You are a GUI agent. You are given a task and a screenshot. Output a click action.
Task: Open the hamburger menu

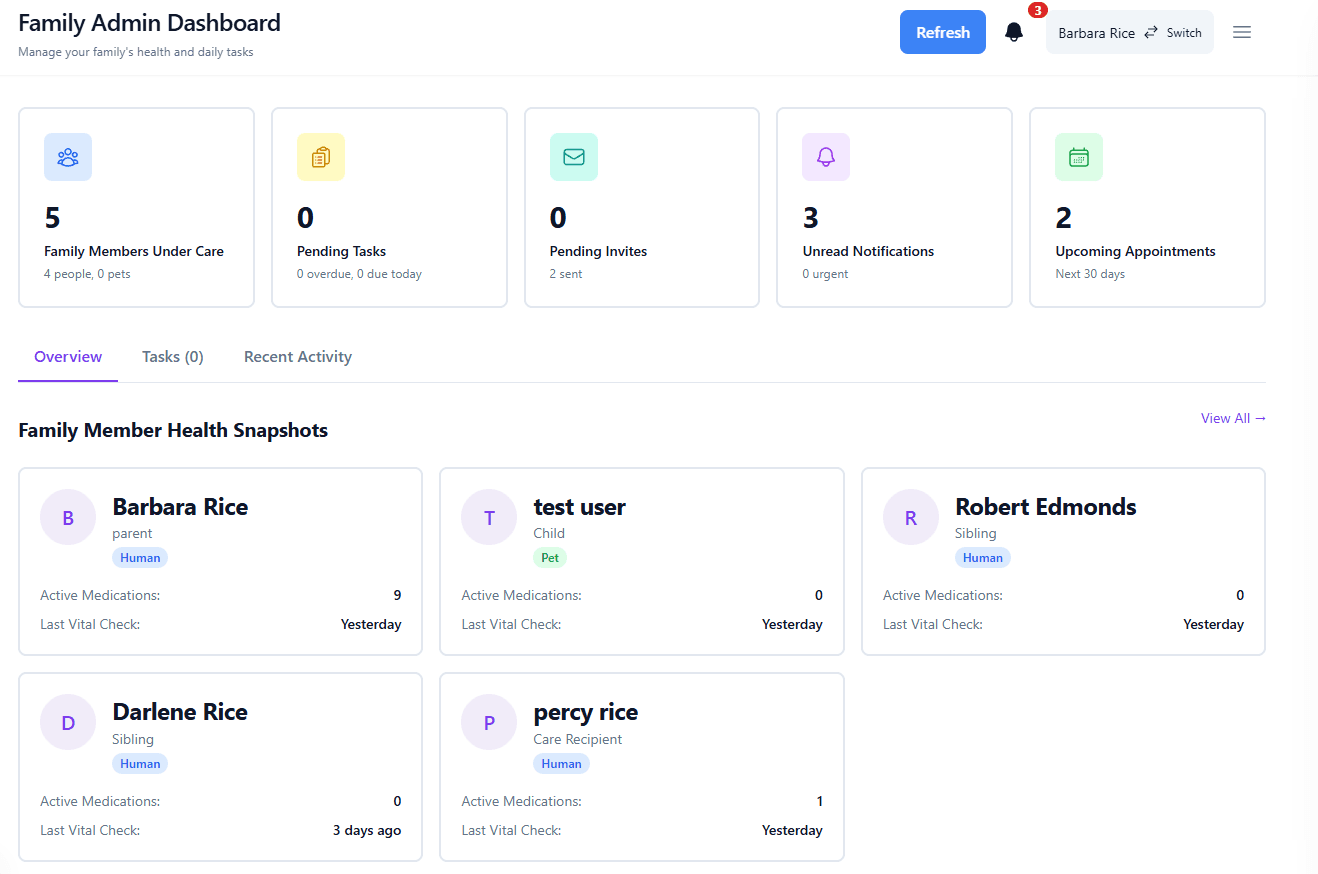(x=1241, y=31)
